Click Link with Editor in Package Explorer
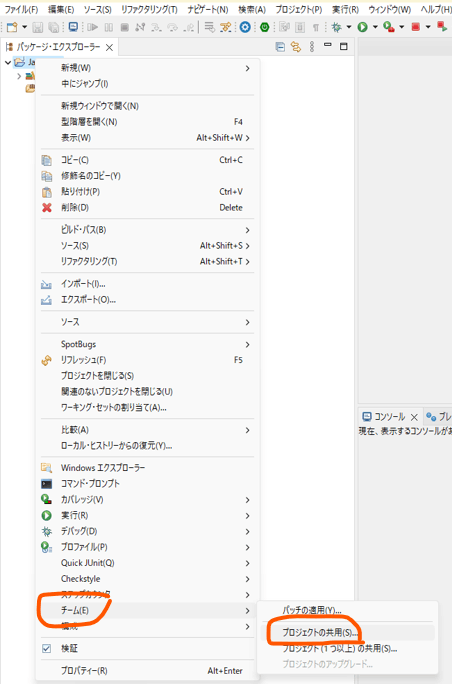 point(296,47)
